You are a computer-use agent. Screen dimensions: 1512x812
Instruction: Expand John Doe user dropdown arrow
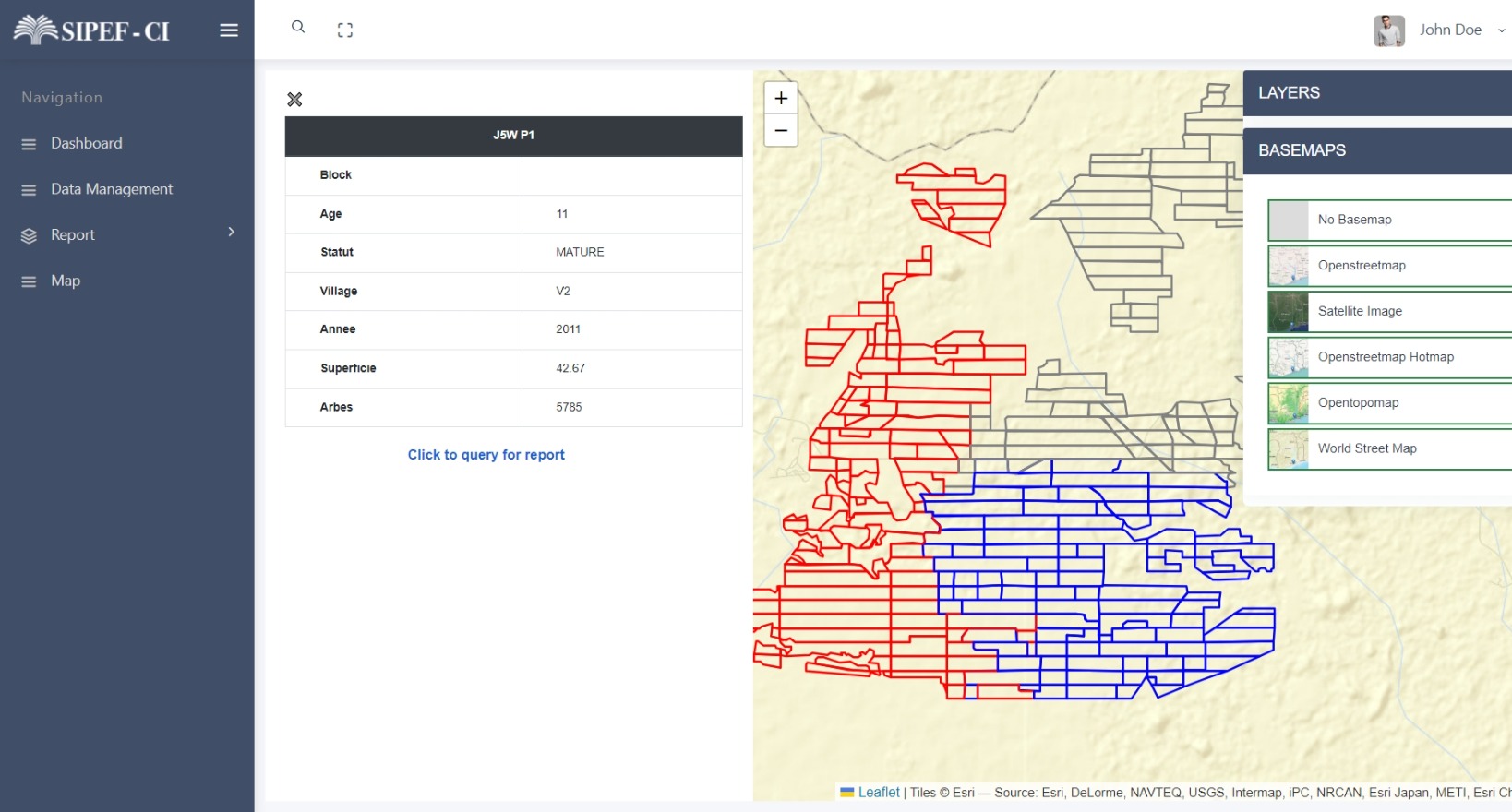click(1502, 30)
